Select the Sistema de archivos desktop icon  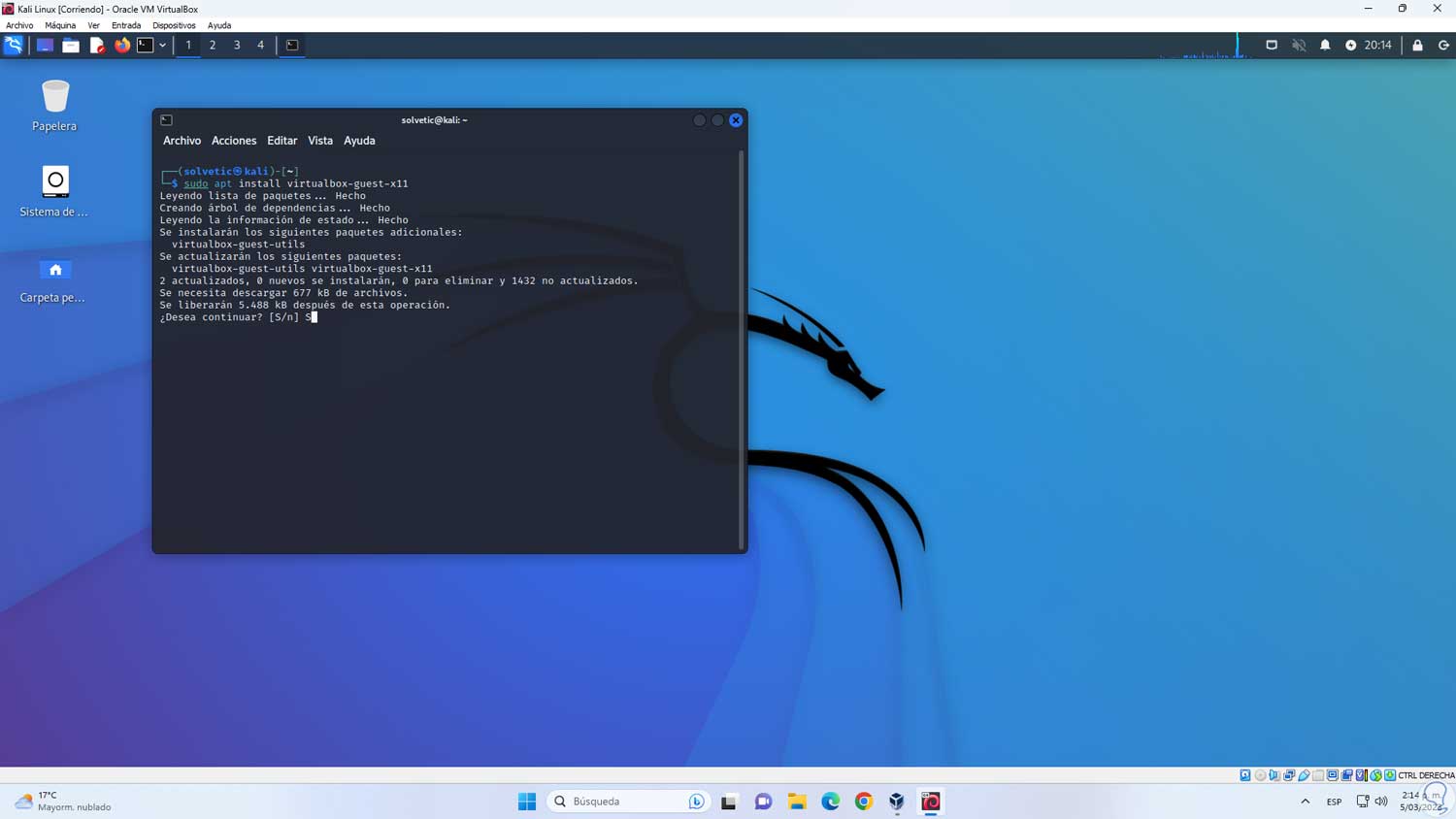click(x=54, y=191)
